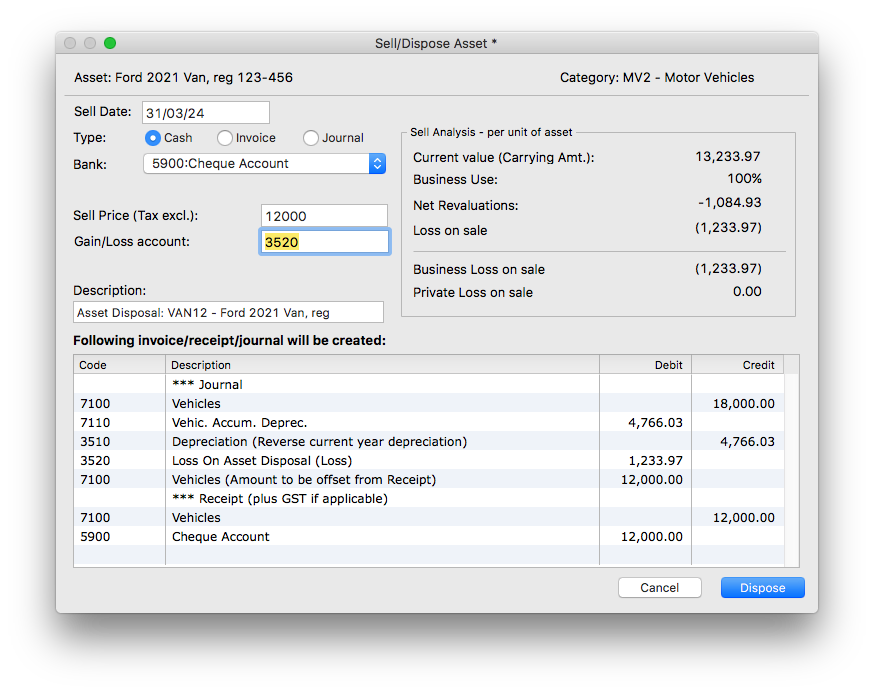Click the Private Loss on sale 0.00 value
Viewport: 874px width, 693px height.
pos(747,292)
